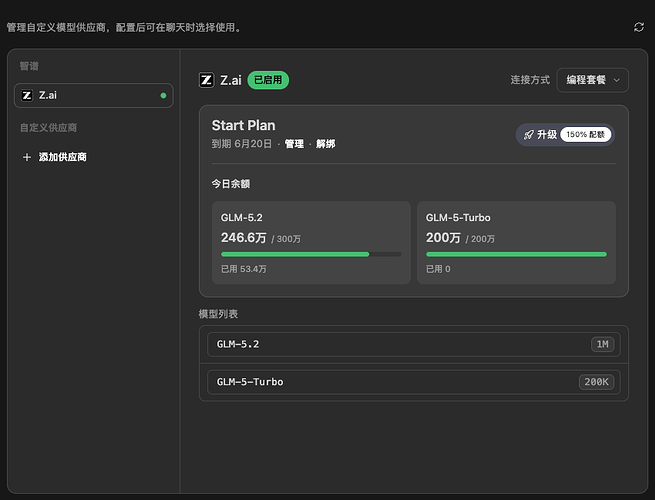Viewport: 655px width, 500px height.
Task: Click the 连接方式 label
Action: [530, 80]
